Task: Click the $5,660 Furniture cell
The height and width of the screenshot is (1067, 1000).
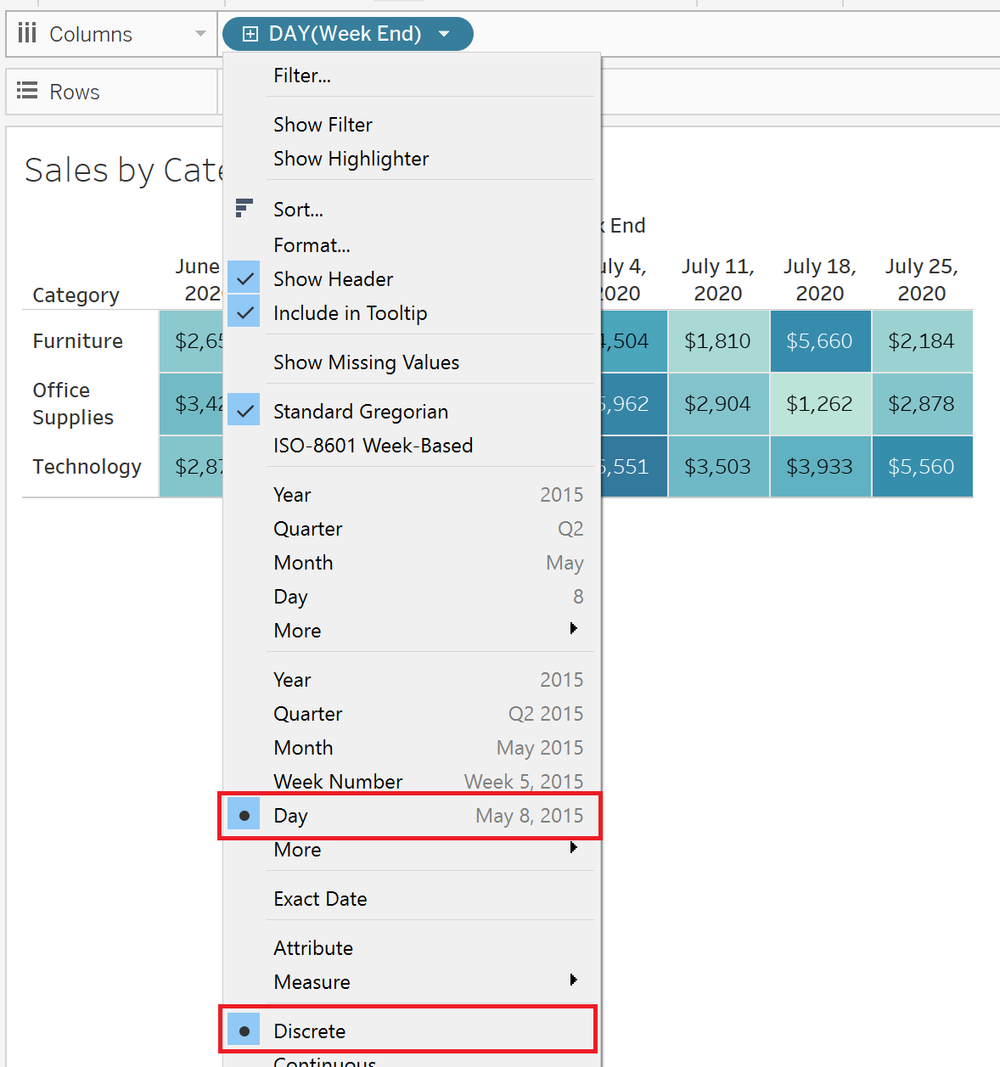Action: 820,340
